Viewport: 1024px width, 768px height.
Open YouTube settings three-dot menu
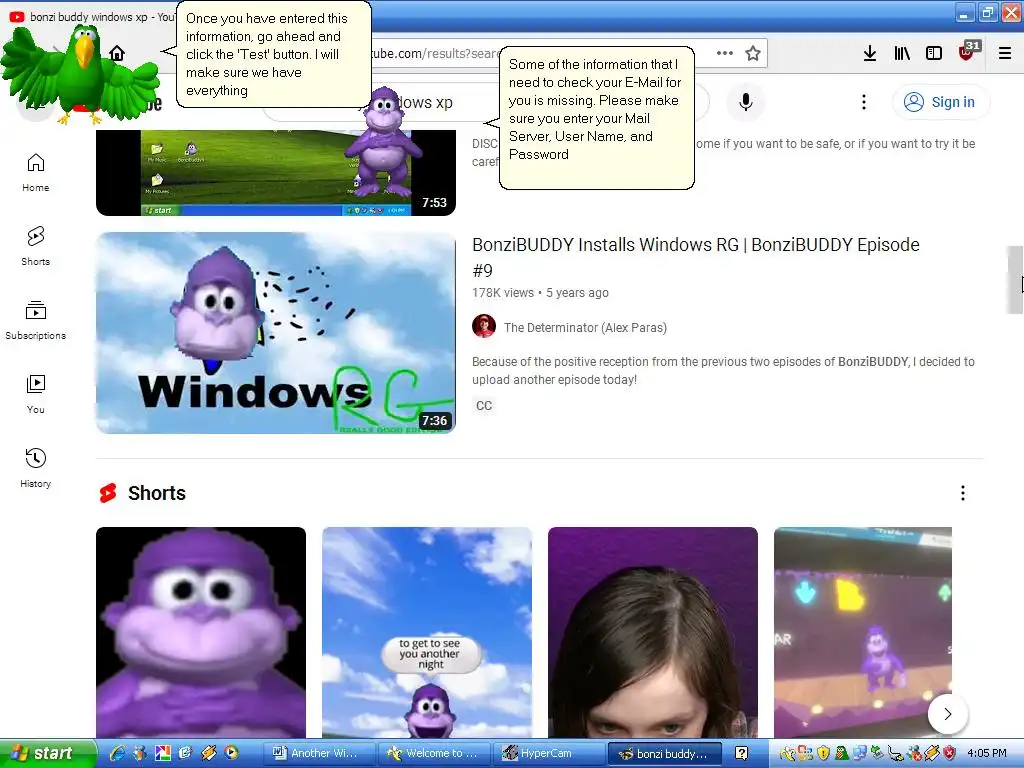pos(863,102)
